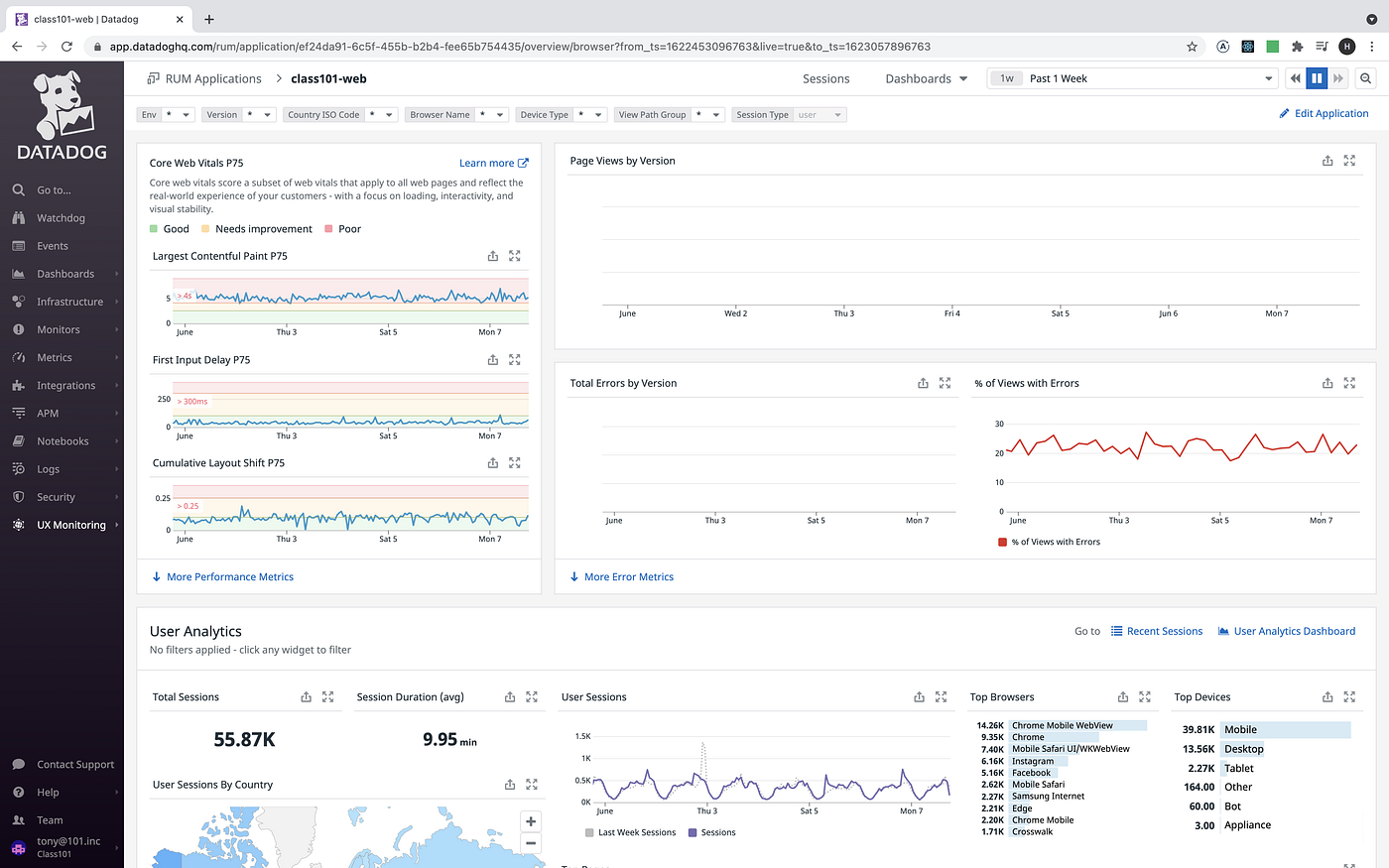
Task: Expand Session Duration (avg) to fullscreen
Action: (x=532, y=697)
